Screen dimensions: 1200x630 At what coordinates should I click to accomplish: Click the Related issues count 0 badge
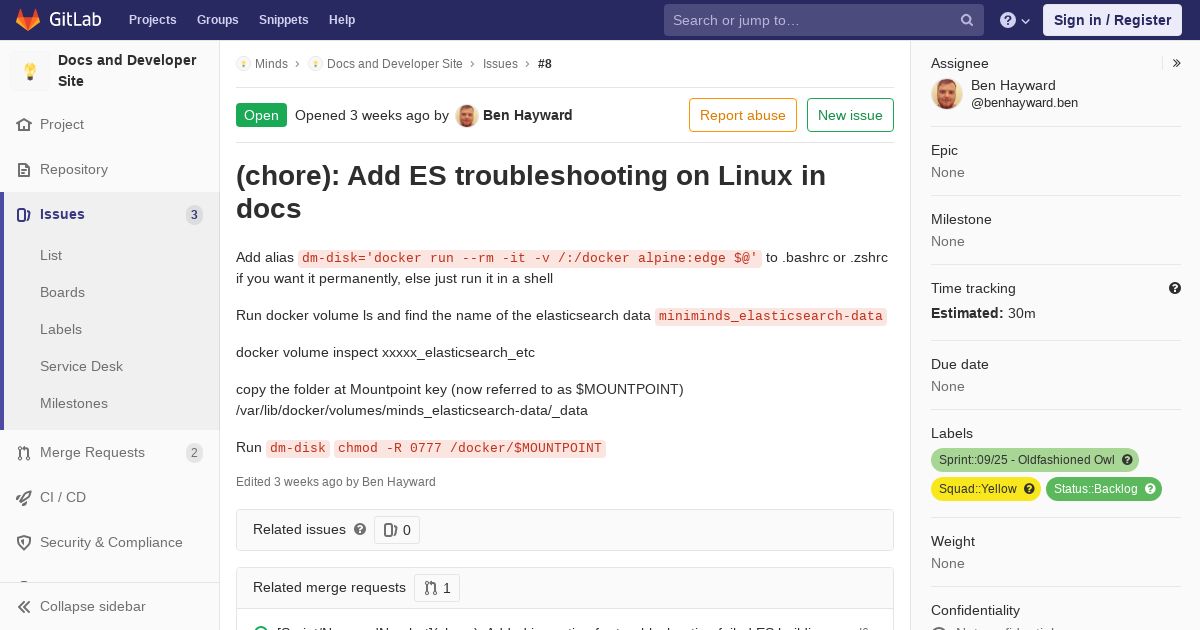[397, 530]
